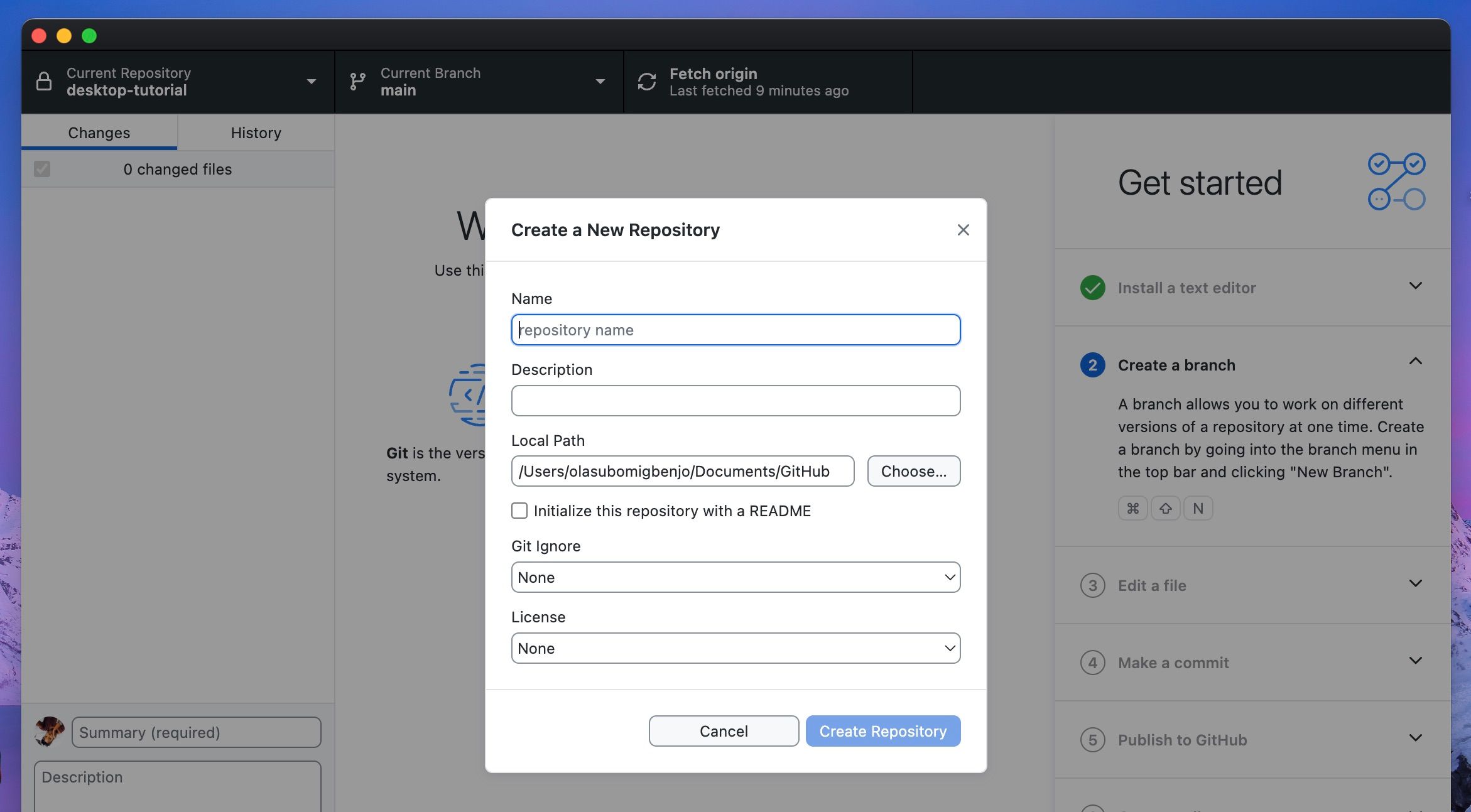Open the Git Ignore dropdown
Image resolution: width=1471 pixels, height=812 pixels.
click(735, 577)
